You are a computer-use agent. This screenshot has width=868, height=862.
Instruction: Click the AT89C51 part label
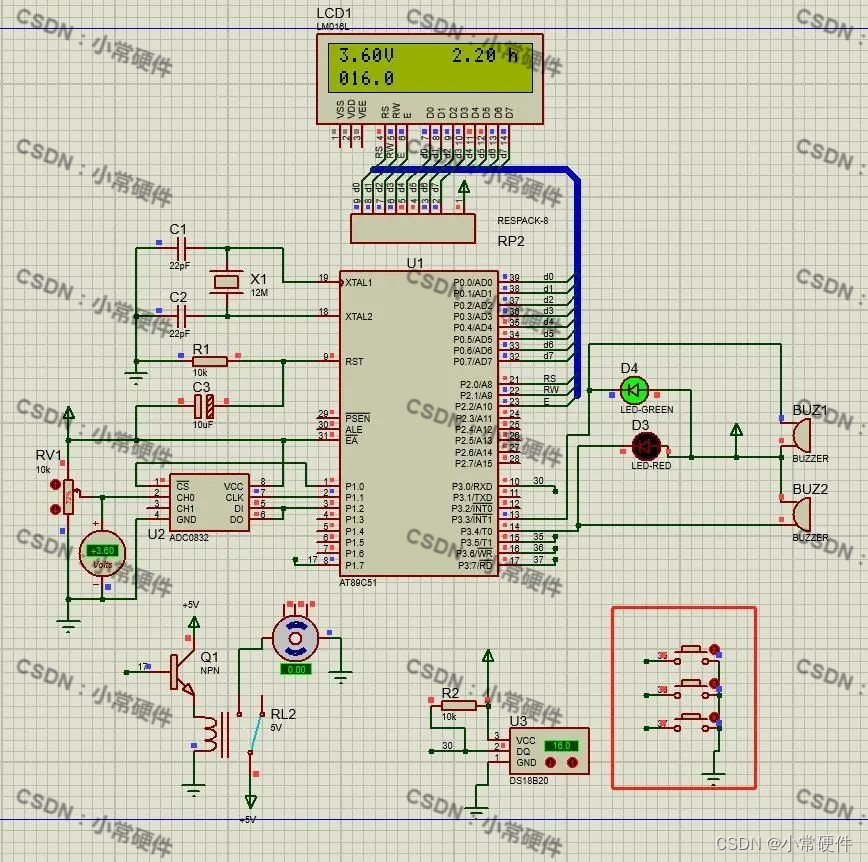click(x=358, y=582)
